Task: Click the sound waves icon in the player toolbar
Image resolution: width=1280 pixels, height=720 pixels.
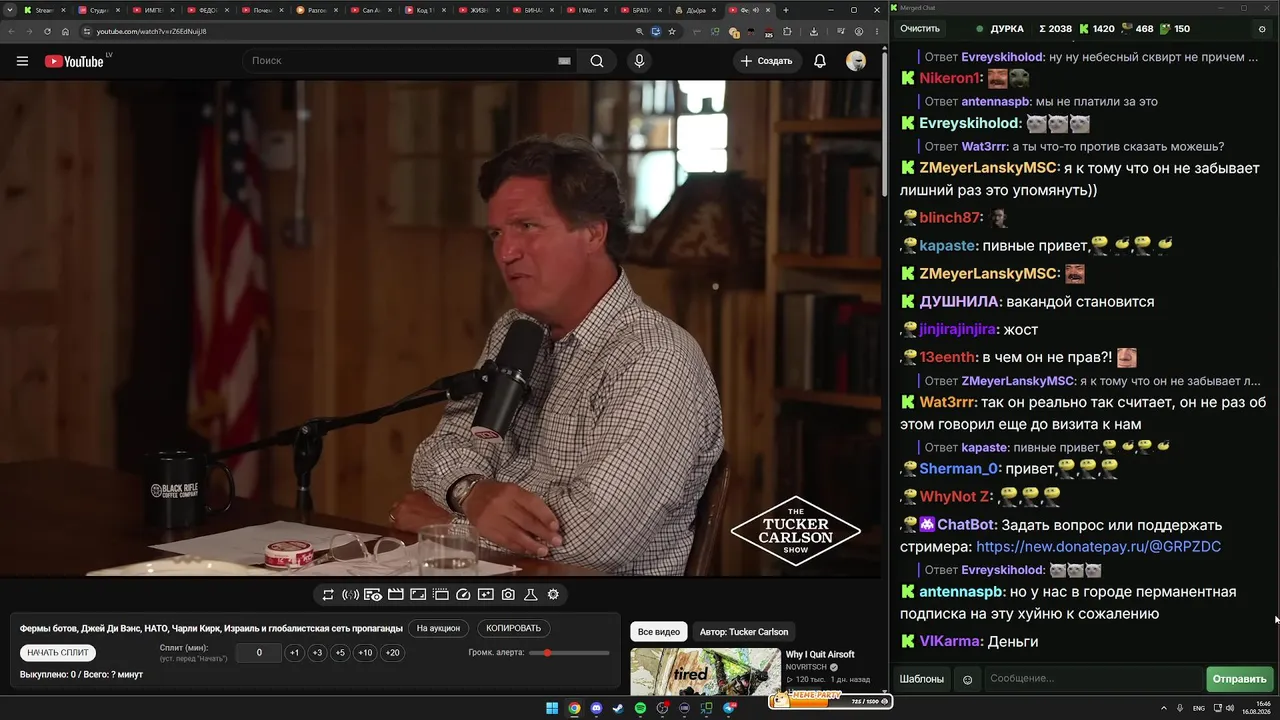Action: point(350,595)
